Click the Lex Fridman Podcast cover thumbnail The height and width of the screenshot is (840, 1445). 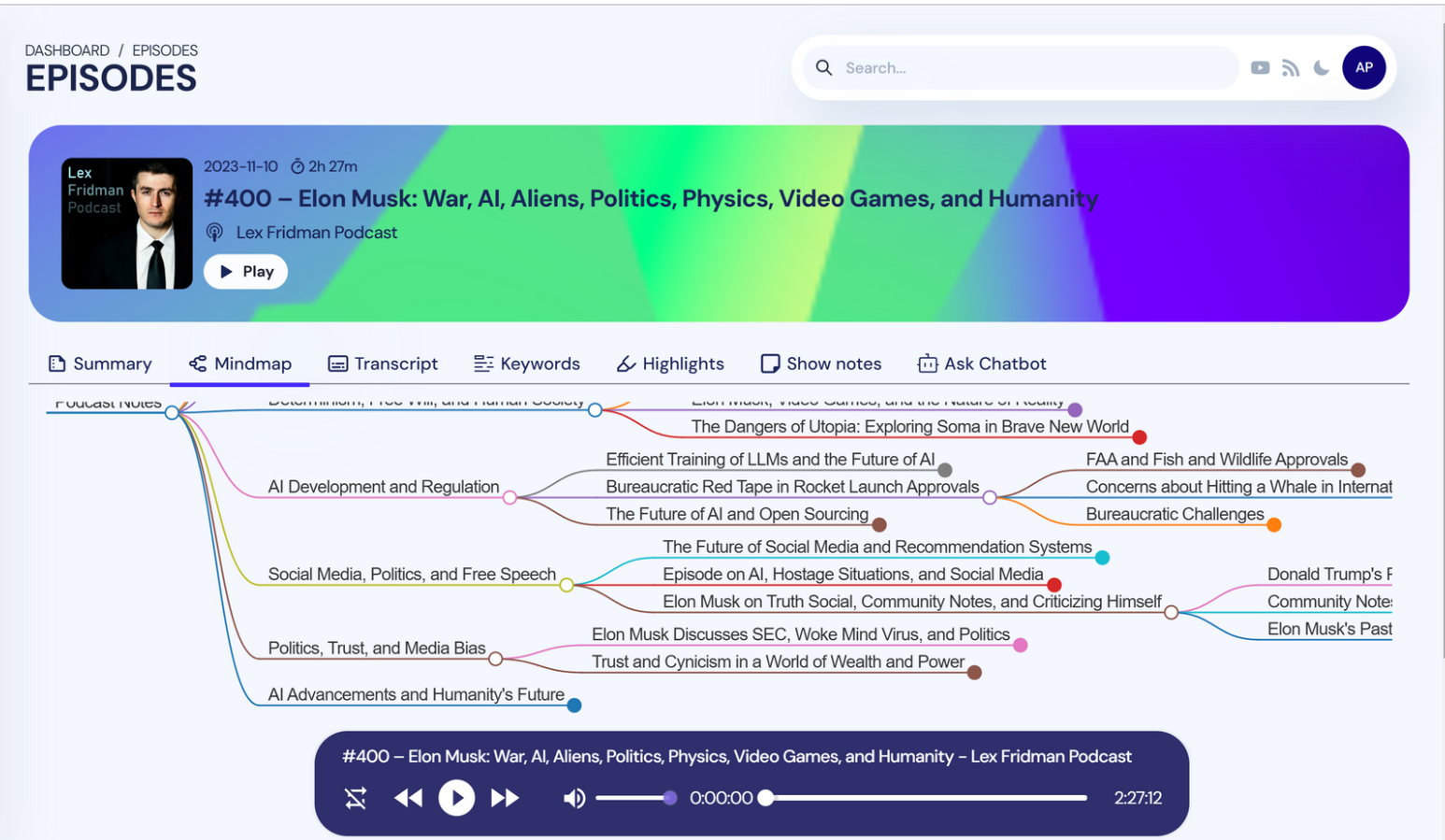tap(127, 223)
